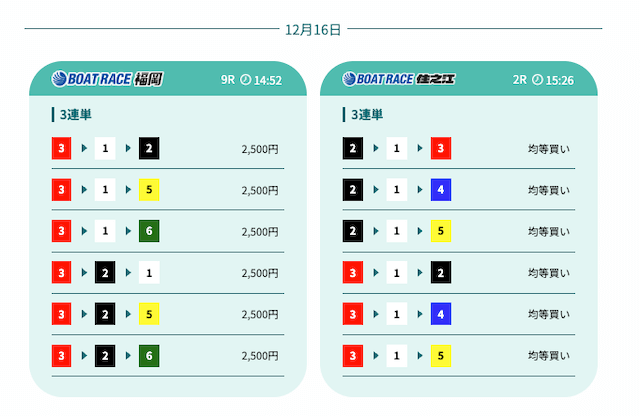640x416 pixels.
Task: Click the BOAT RACE 住之江 logo
Action: [398, 79]
